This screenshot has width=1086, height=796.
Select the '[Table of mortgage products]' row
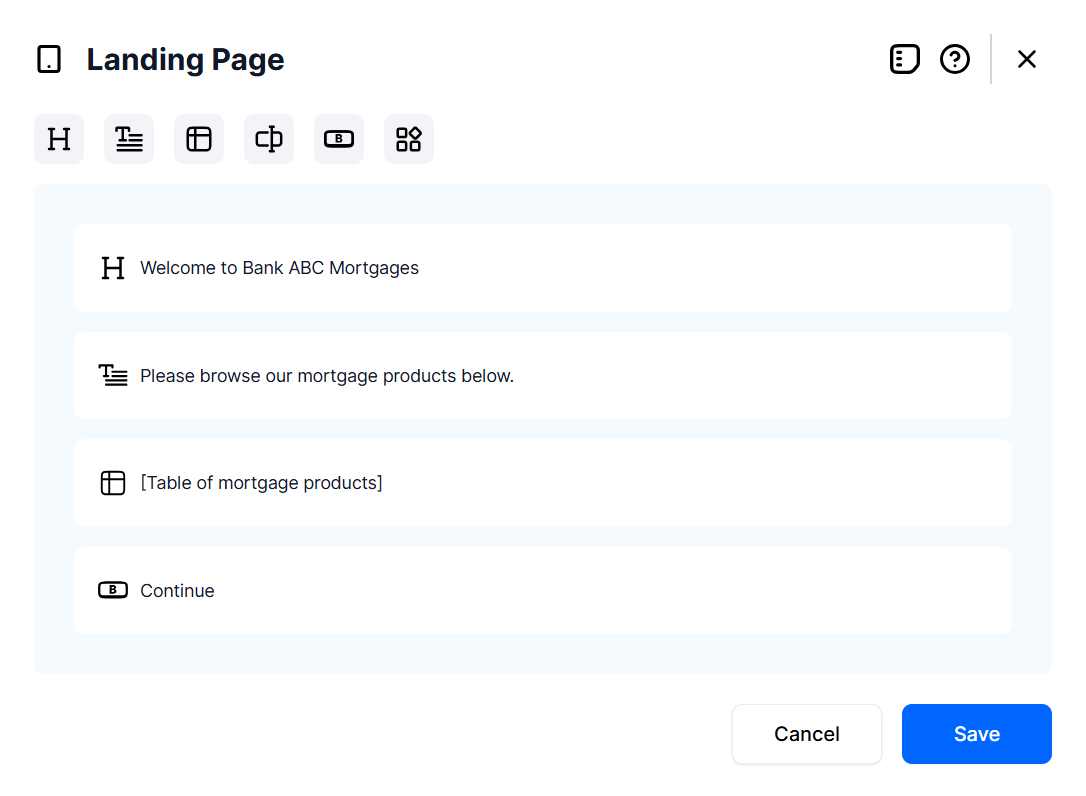point(261,483)
